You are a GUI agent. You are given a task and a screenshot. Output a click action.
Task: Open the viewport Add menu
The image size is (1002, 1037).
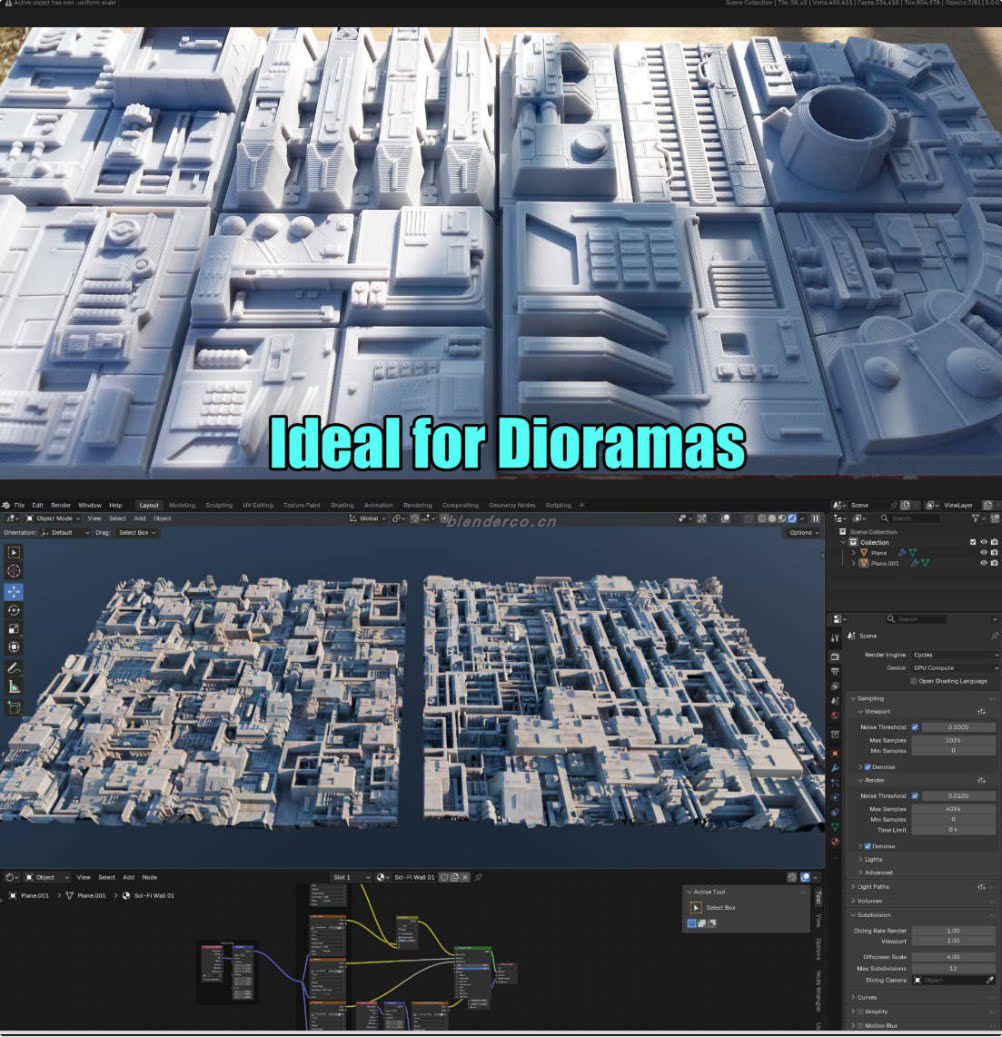[x=140, y=518]
